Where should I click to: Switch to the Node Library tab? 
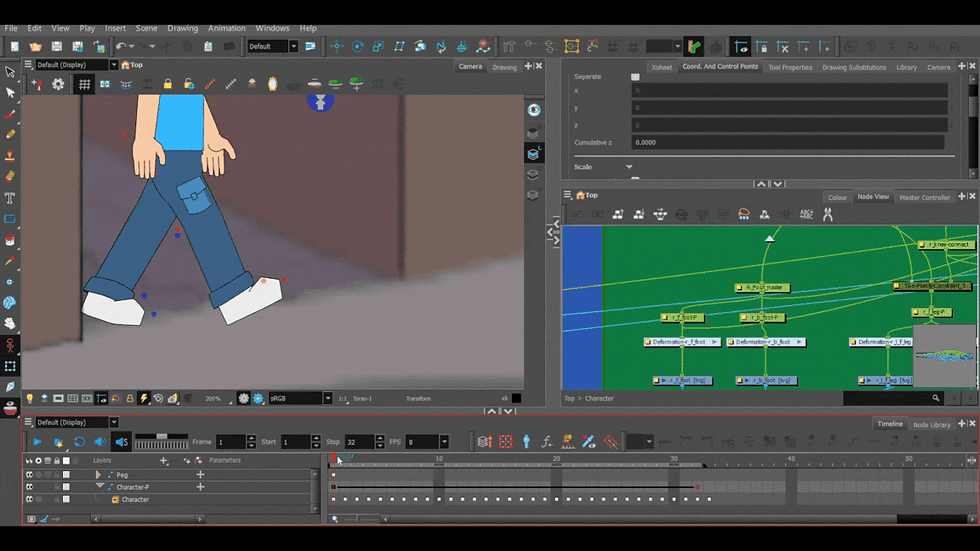[931, 425]
